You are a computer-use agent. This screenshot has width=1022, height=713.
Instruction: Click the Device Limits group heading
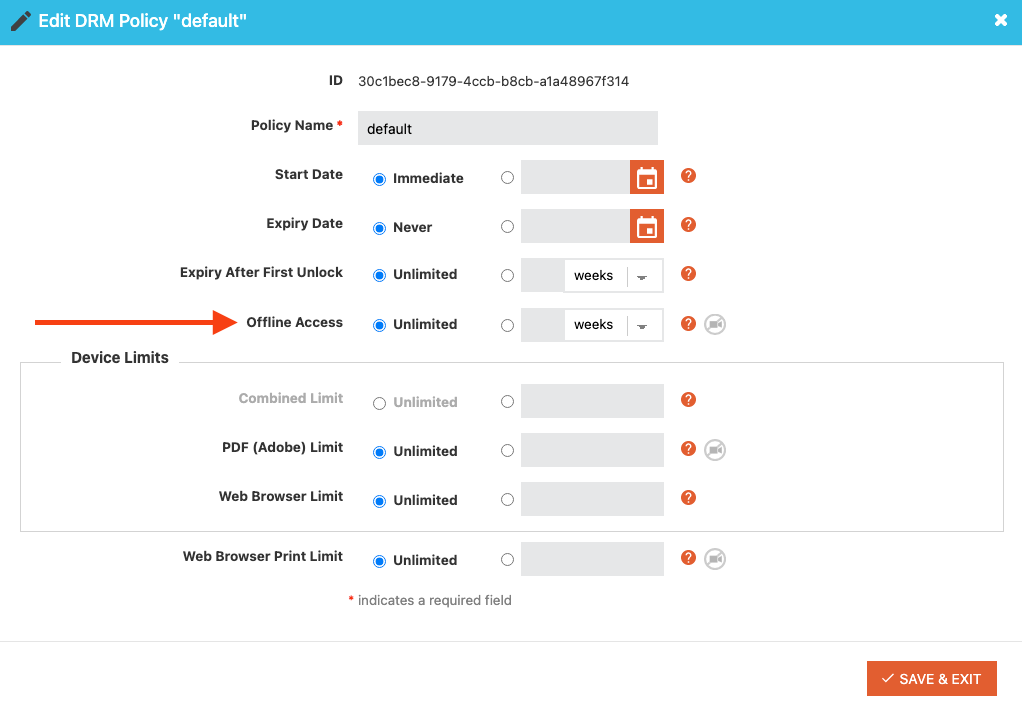[x=120, y=357]
